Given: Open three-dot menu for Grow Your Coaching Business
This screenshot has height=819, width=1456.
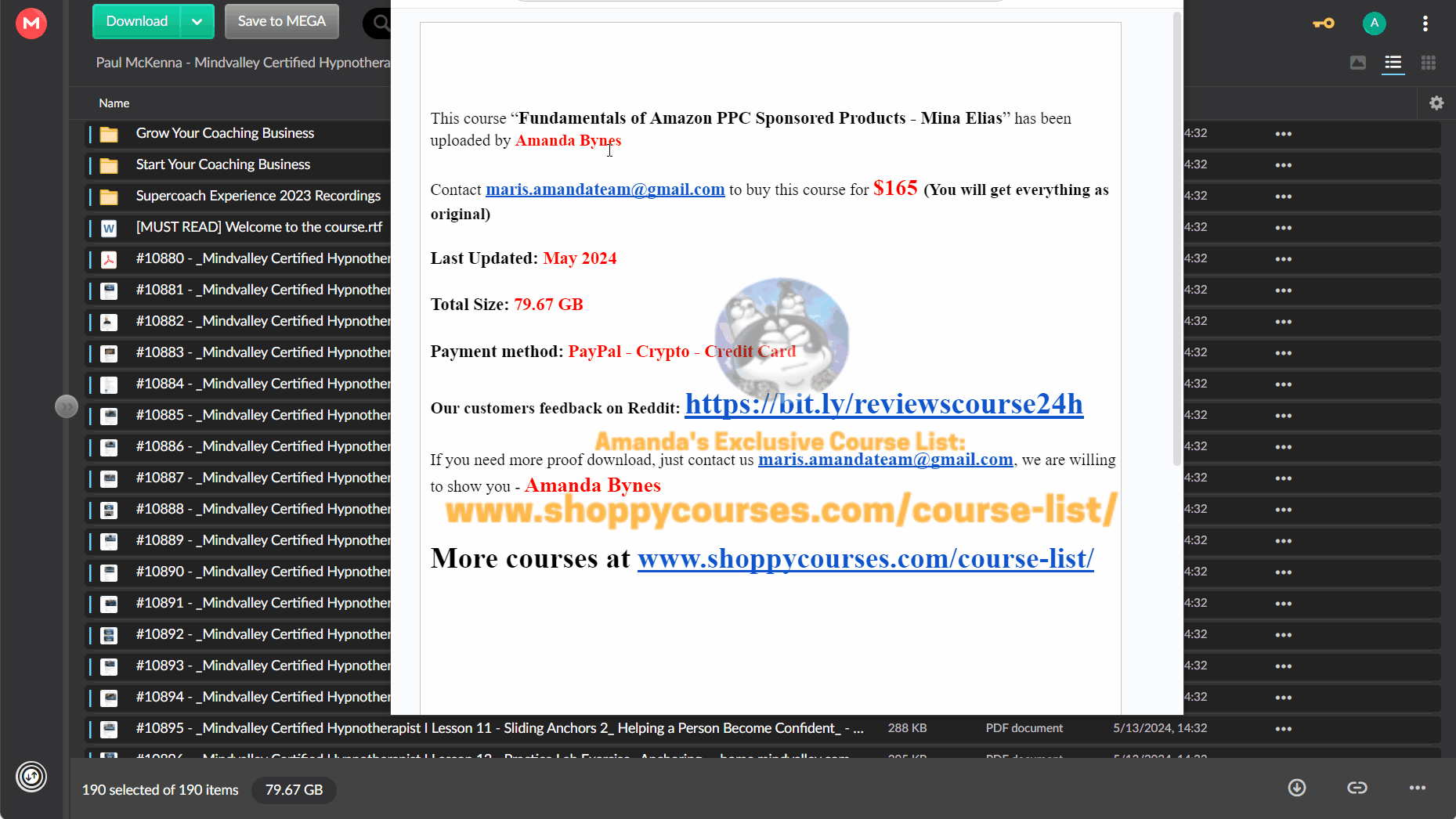Looking at the screenshot, I should [1283, 134].
